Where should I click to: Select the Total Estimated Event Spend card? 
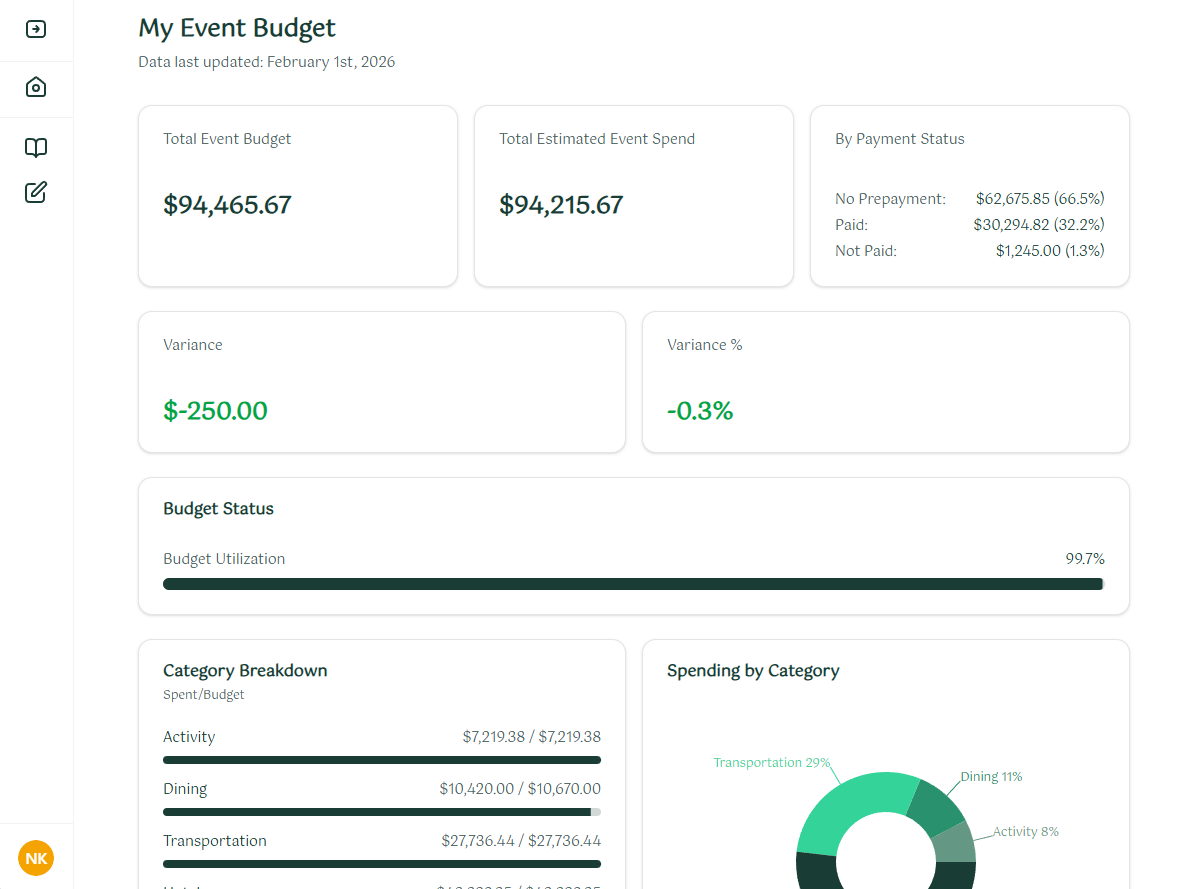pos(633,196)
